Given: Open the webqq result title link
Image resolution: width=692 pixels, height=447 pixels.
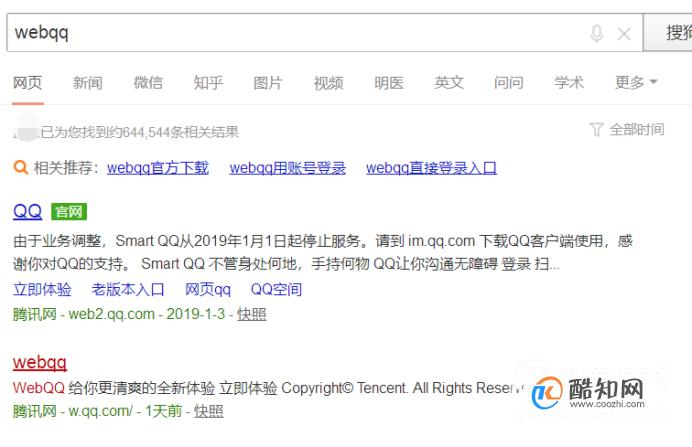Looking at the screenshot, I should (x=40, y=363).
